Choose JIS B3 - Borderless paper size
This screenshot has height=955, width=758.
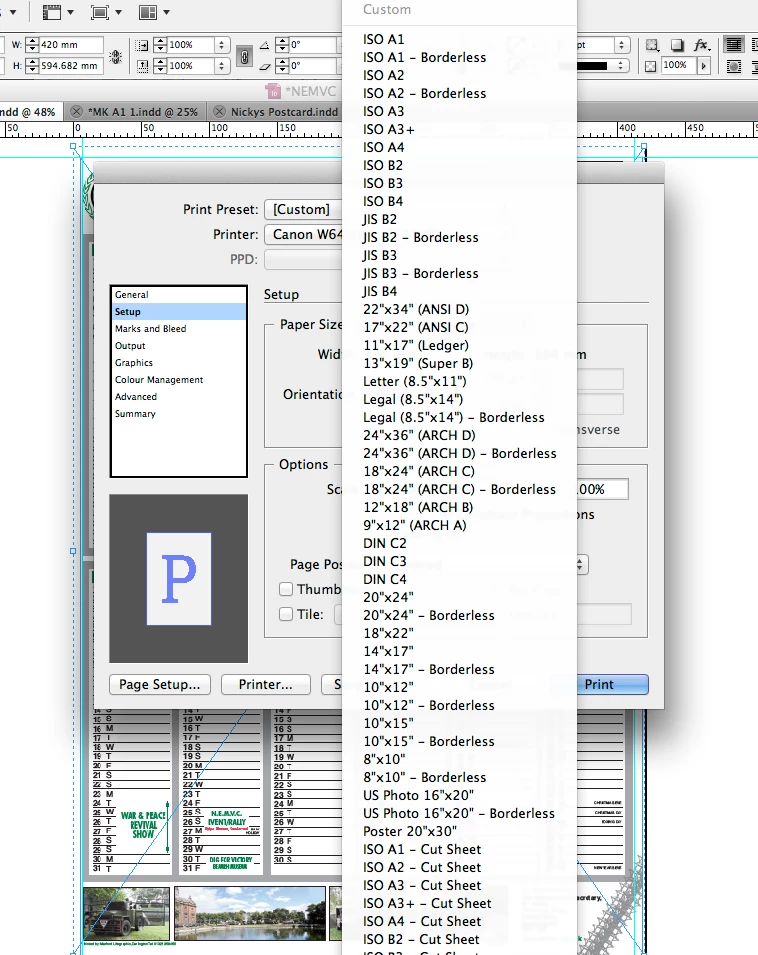pos(460,273)
